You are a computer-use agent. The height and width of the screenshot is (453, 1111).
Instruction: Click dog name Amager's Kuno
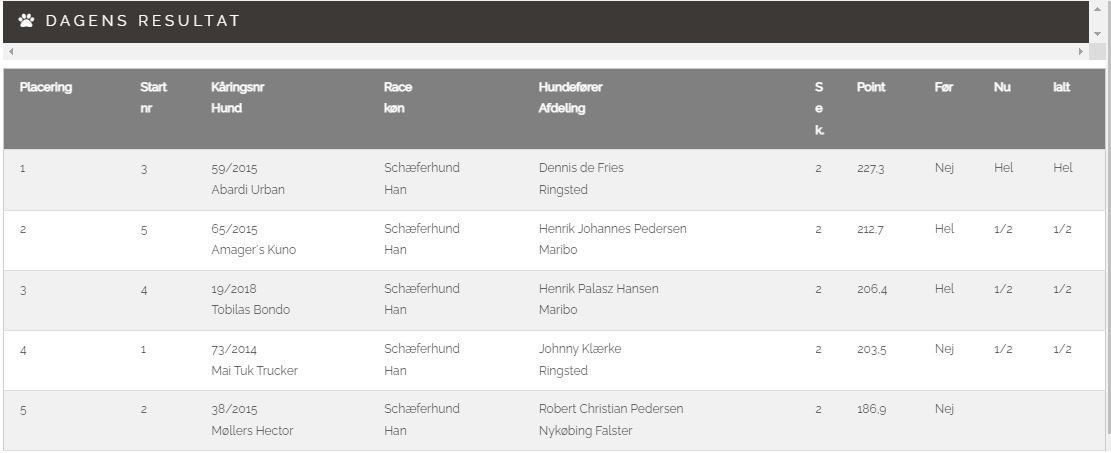click(x=254, y=250)
